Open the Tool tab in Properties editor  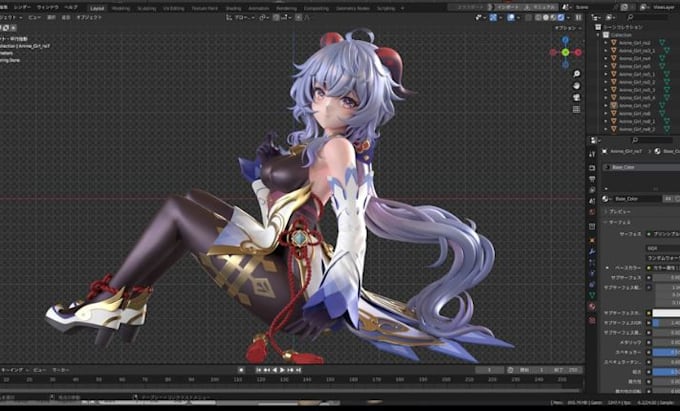pos(592,154)
